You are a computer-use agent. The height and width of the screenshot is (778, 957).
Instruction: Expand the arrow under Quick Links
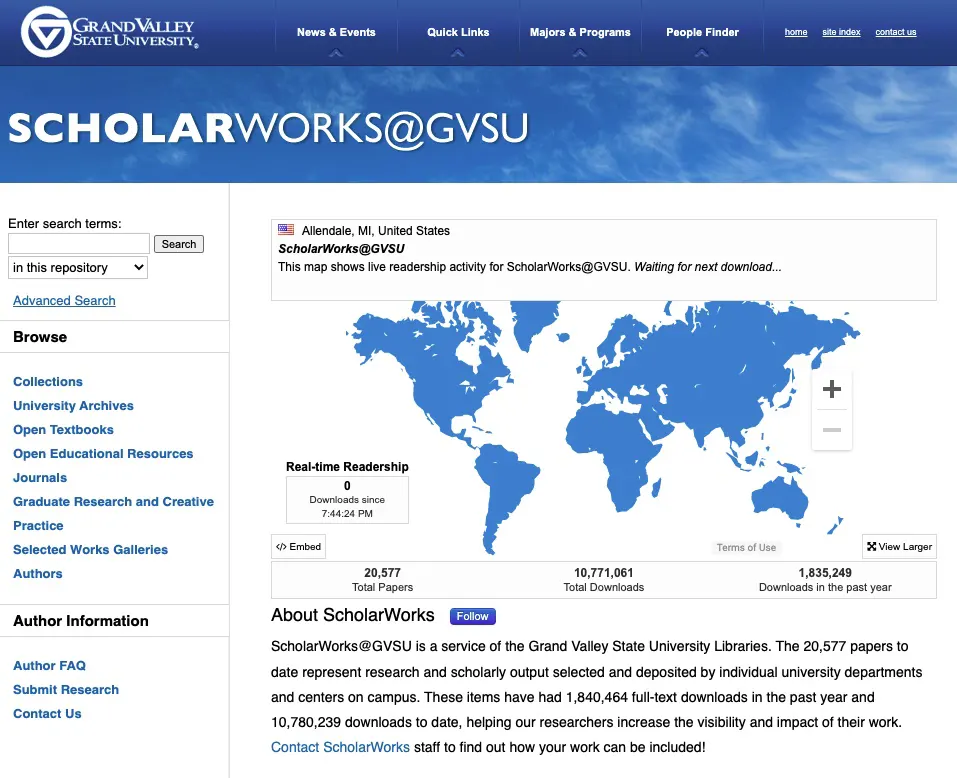tap(458, 53)
